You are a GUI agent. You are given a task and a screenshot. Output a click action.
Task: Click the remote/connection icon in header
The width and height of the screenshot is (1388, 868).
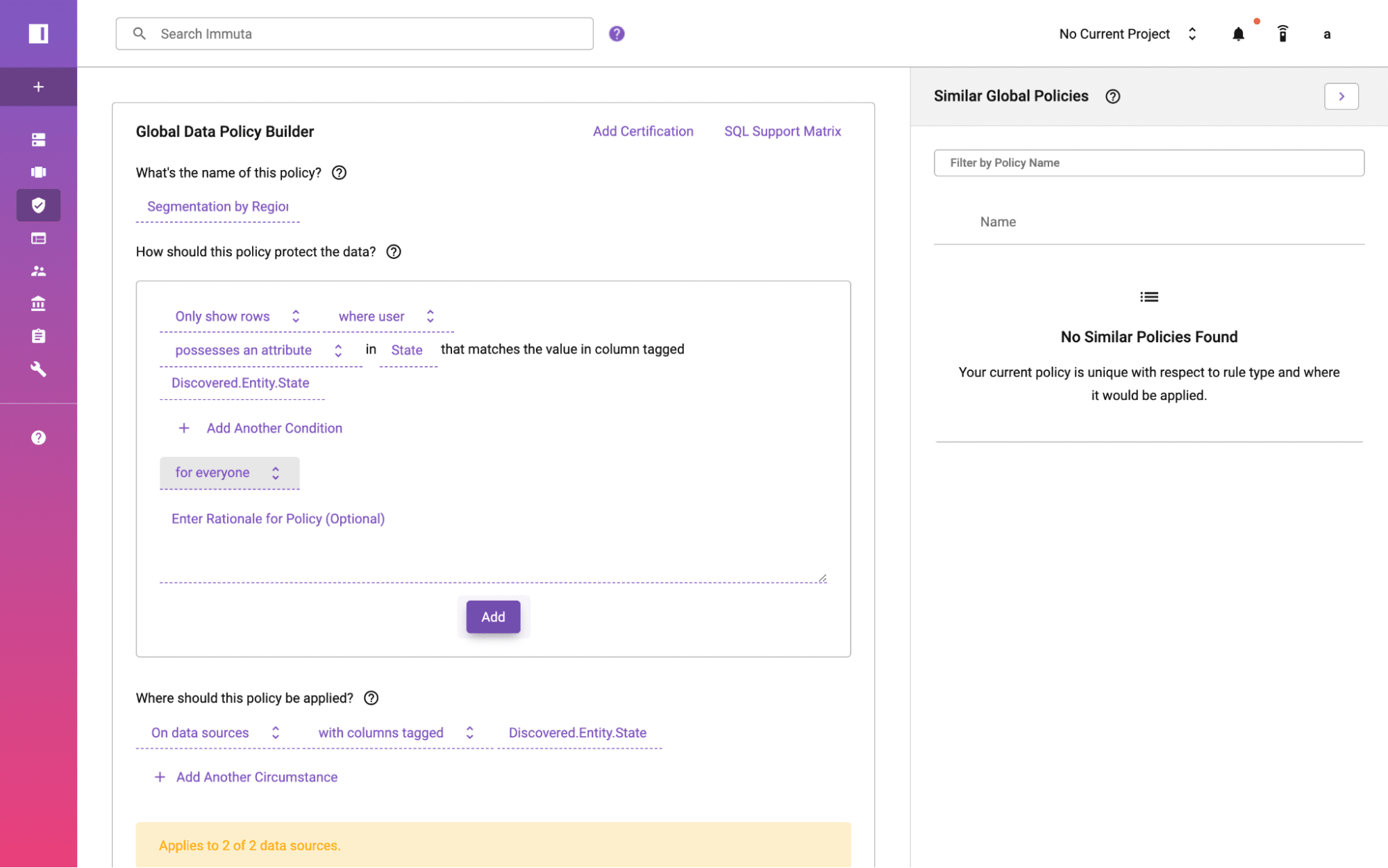tap(1282, 33)
